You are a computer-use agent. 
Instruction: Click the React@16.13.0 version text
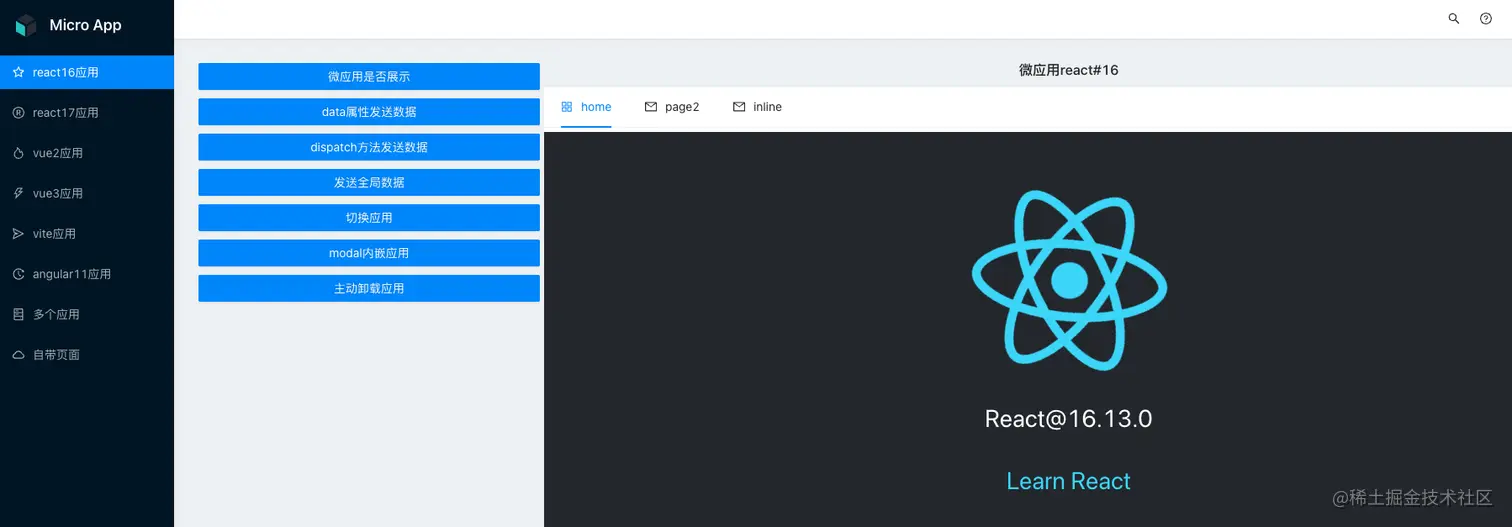tap(1068, 419)
